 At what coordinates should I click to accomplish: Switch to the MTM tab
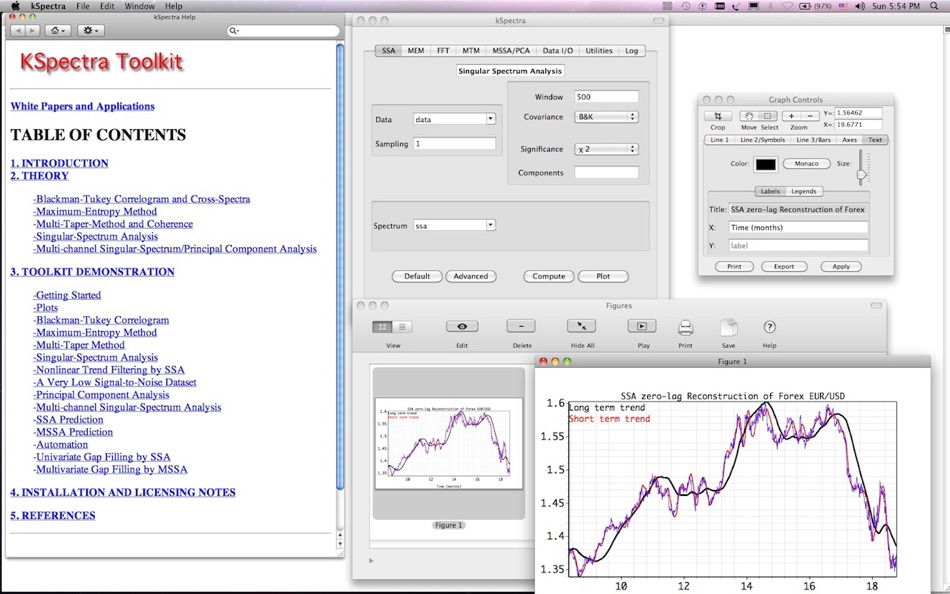click(x=471, y=51)
